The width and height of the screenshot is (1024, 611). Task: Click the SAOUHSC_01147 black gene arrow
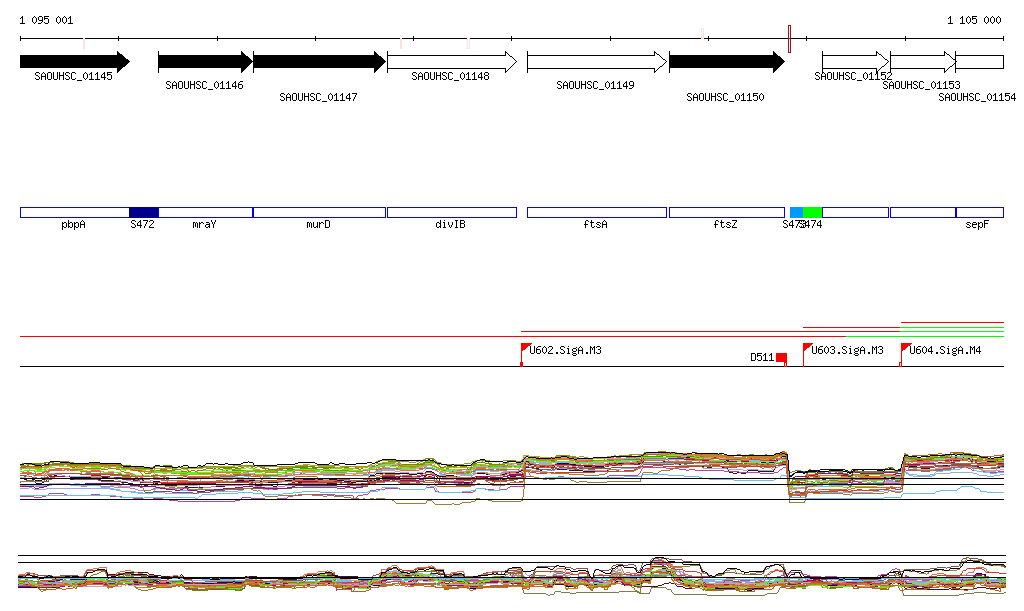pos(319,62)
